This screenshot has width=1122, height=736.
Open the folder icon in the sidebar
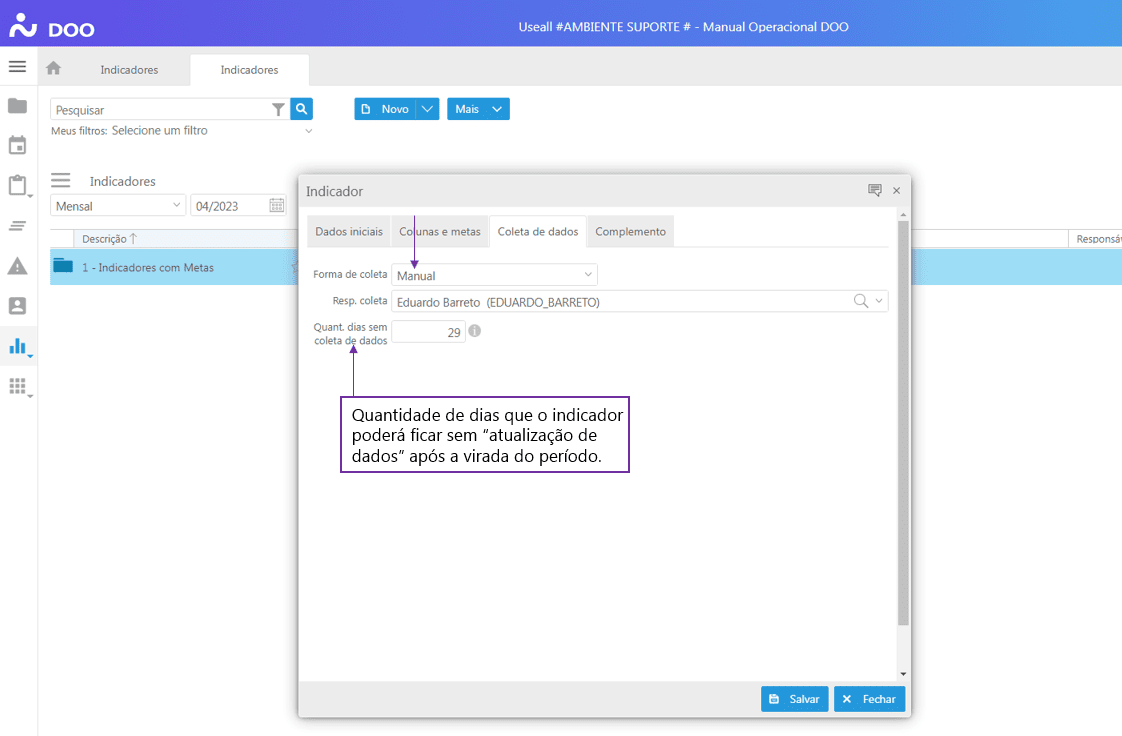[x=17, y=106]
